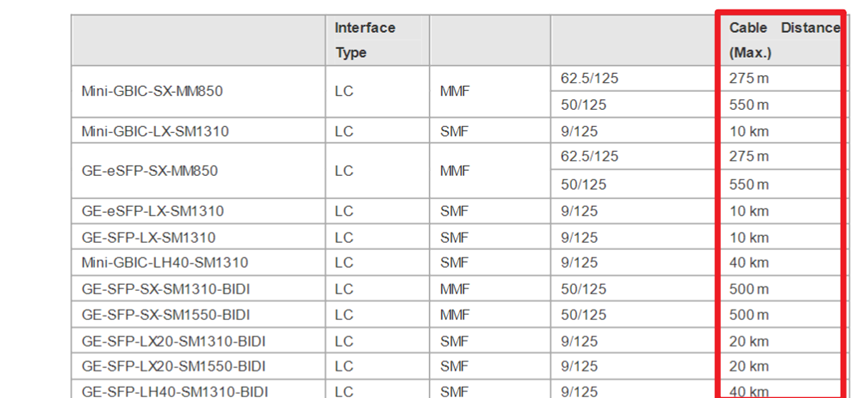Screen dimensions: 863x398
Task: Click the 20 km cell for GE-SFP-LX20-SM1550-BIDI
Action: pyautogui.click(x=749, y=367)
